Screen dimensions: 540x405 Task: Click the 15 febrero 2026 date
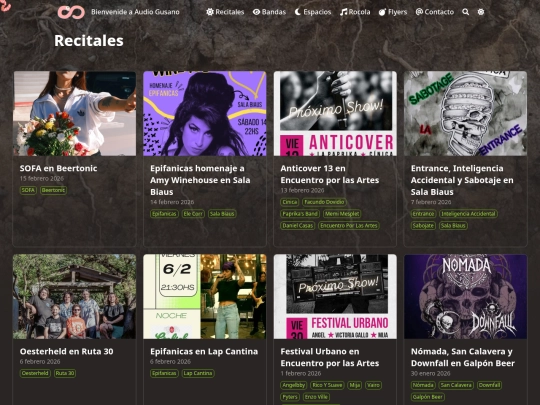click(x=42, y=178)
